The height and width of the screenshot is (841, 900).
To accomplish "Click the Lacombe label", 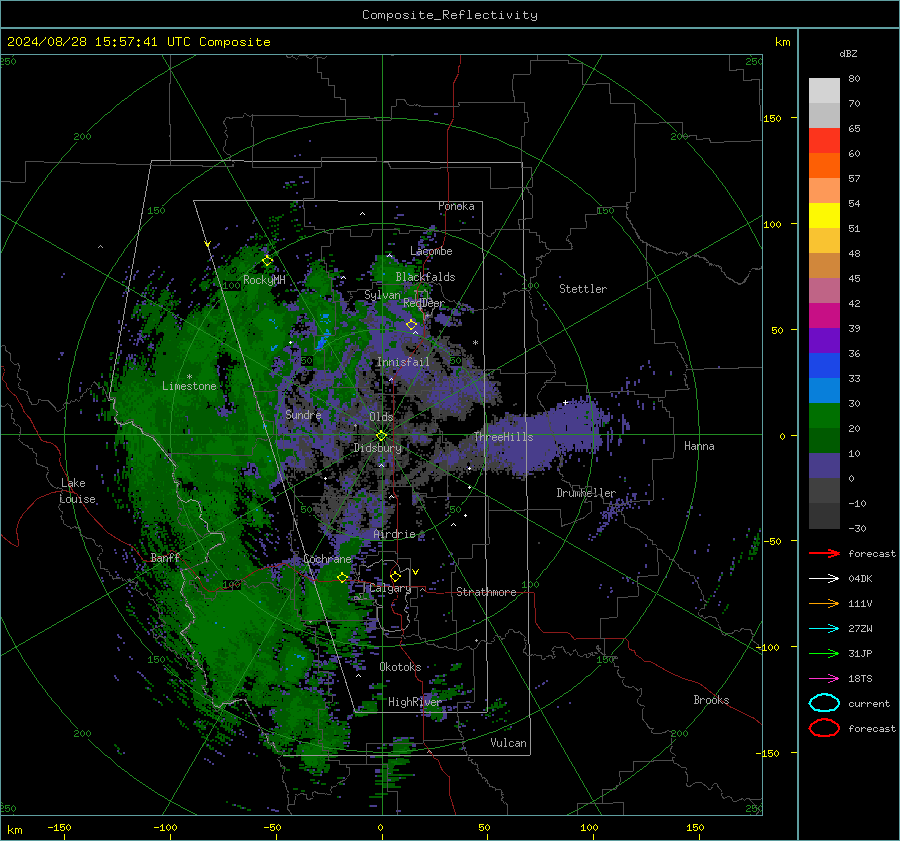I will tap(431, 251).
